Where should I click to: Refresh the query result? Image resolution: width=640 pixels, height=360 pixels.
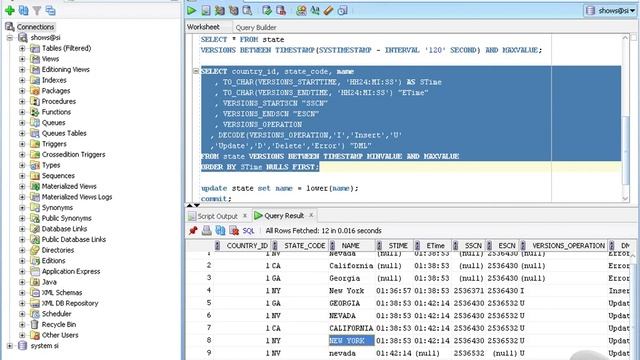(220, 231)
